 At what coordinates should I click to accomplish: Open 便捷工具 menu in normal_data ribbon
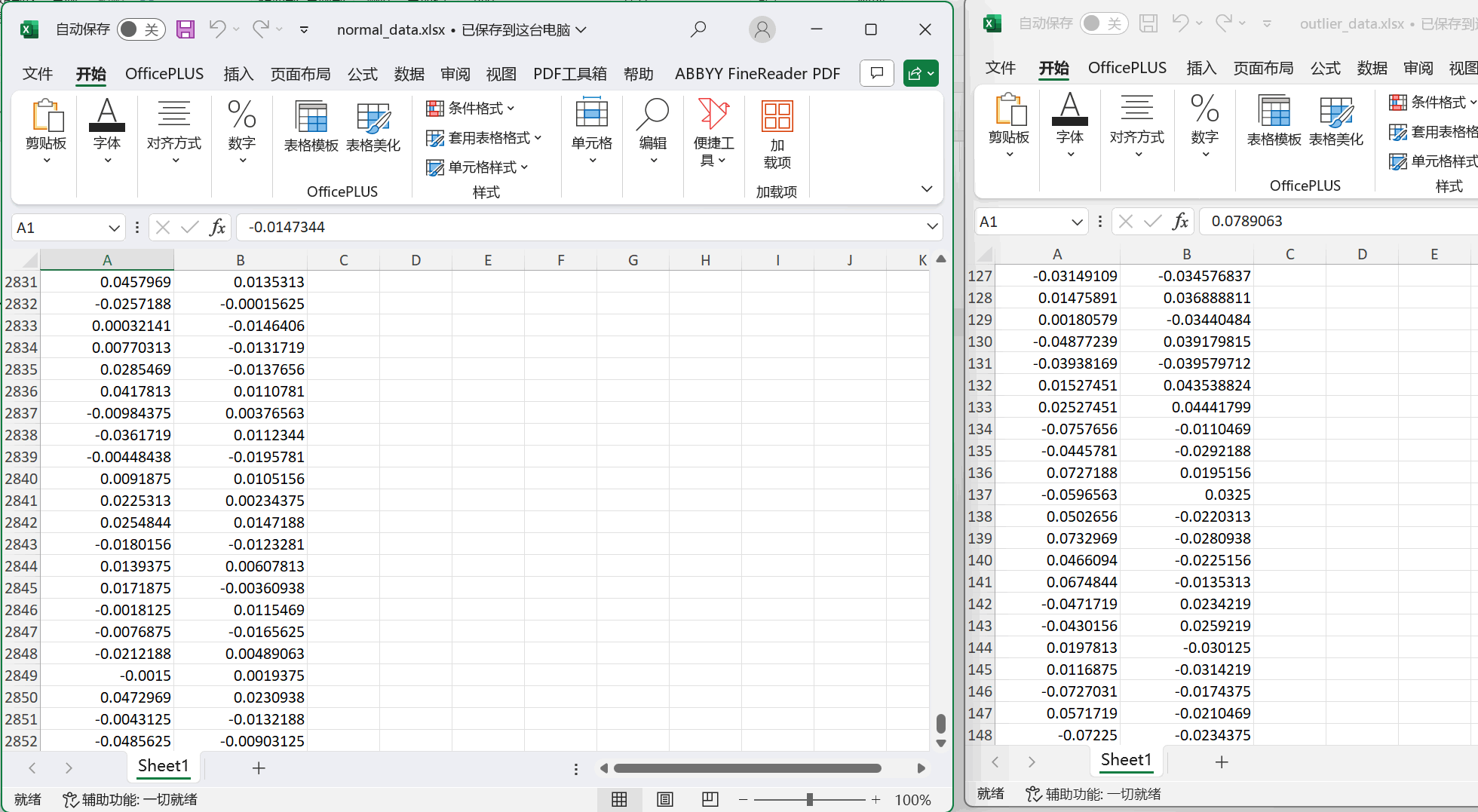713,133
